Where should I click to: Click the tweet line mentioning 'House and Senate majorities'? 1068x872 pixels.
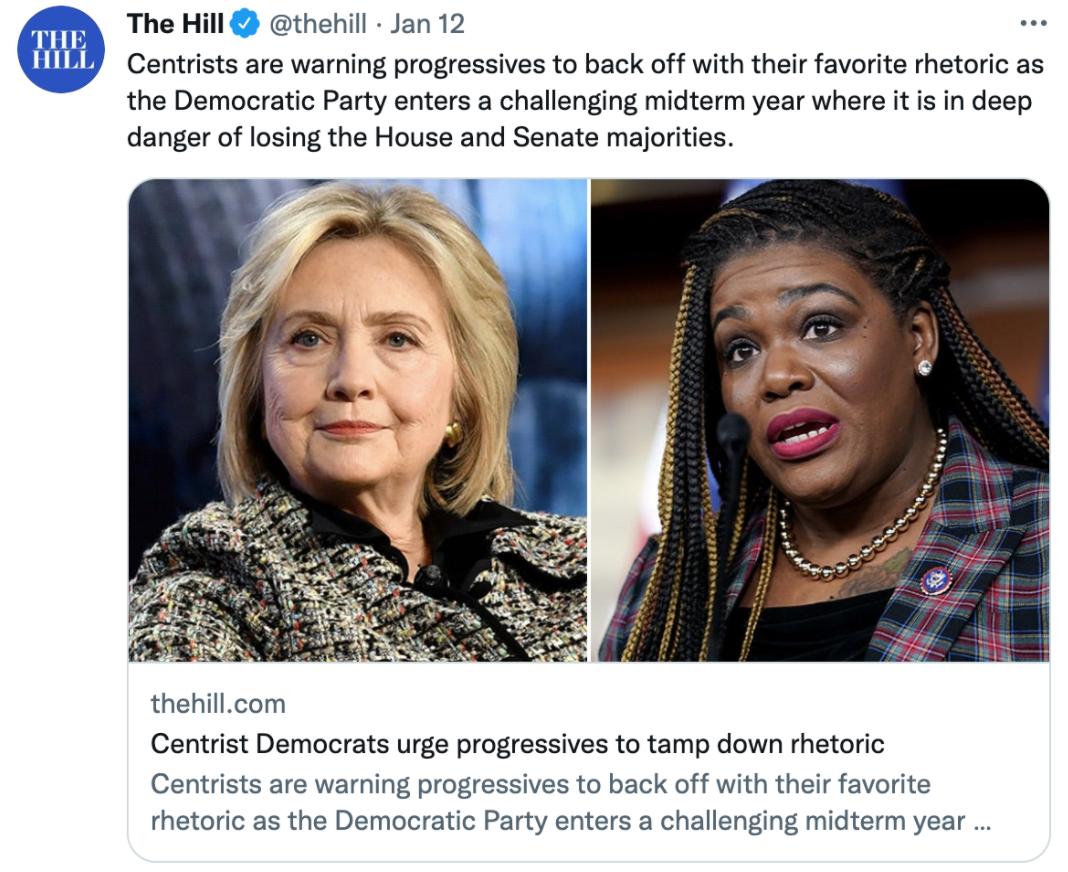[x=430, y=138]
